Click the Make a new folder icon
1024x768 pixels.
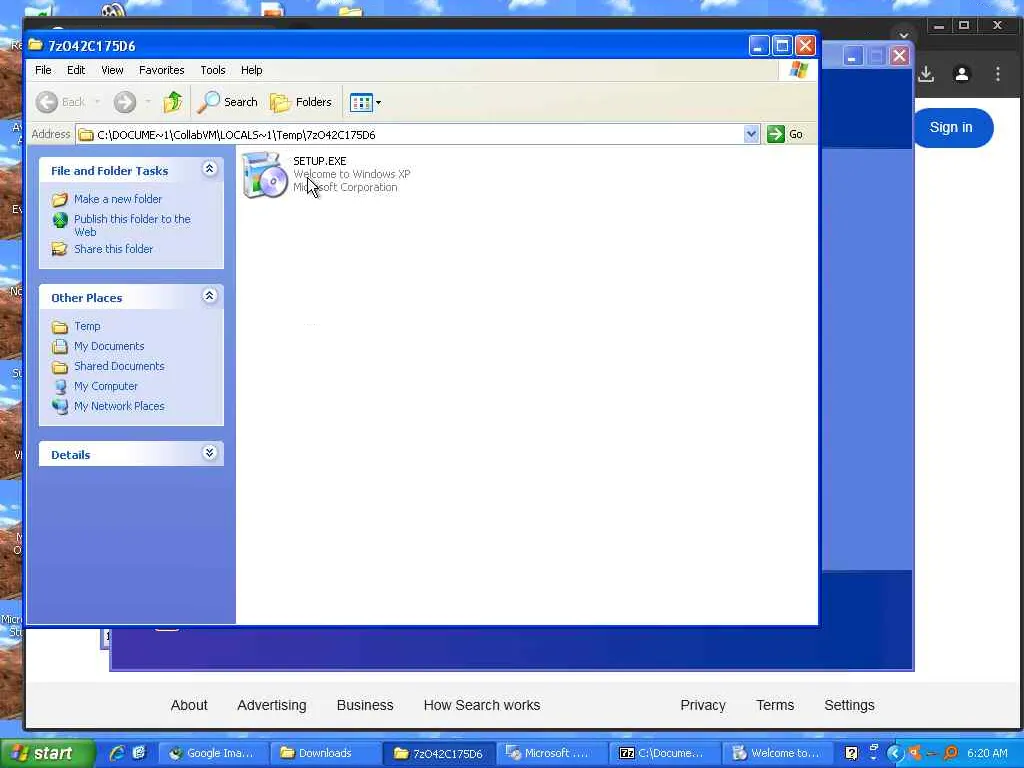pyautogui.click(x=59, y=199)
